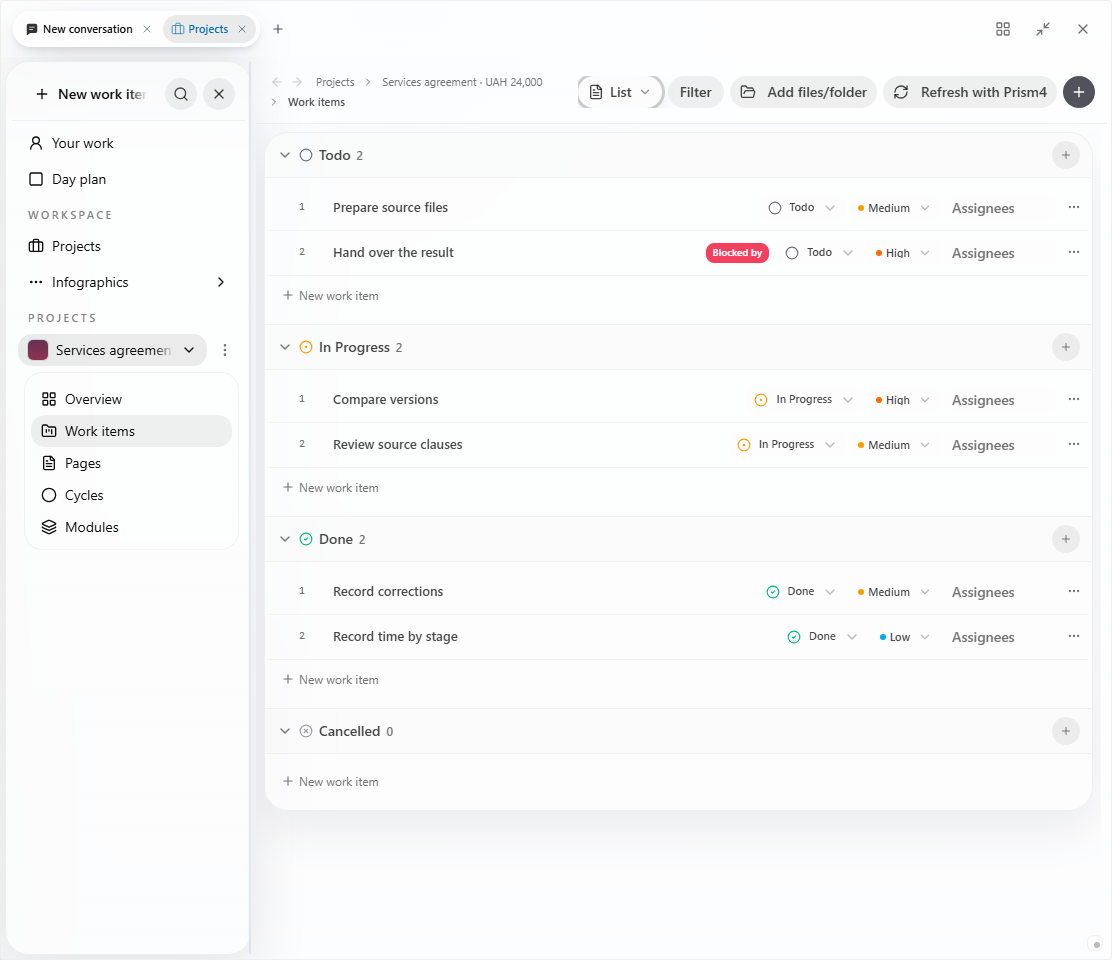Open the Services agreement project dropdown

189,350
